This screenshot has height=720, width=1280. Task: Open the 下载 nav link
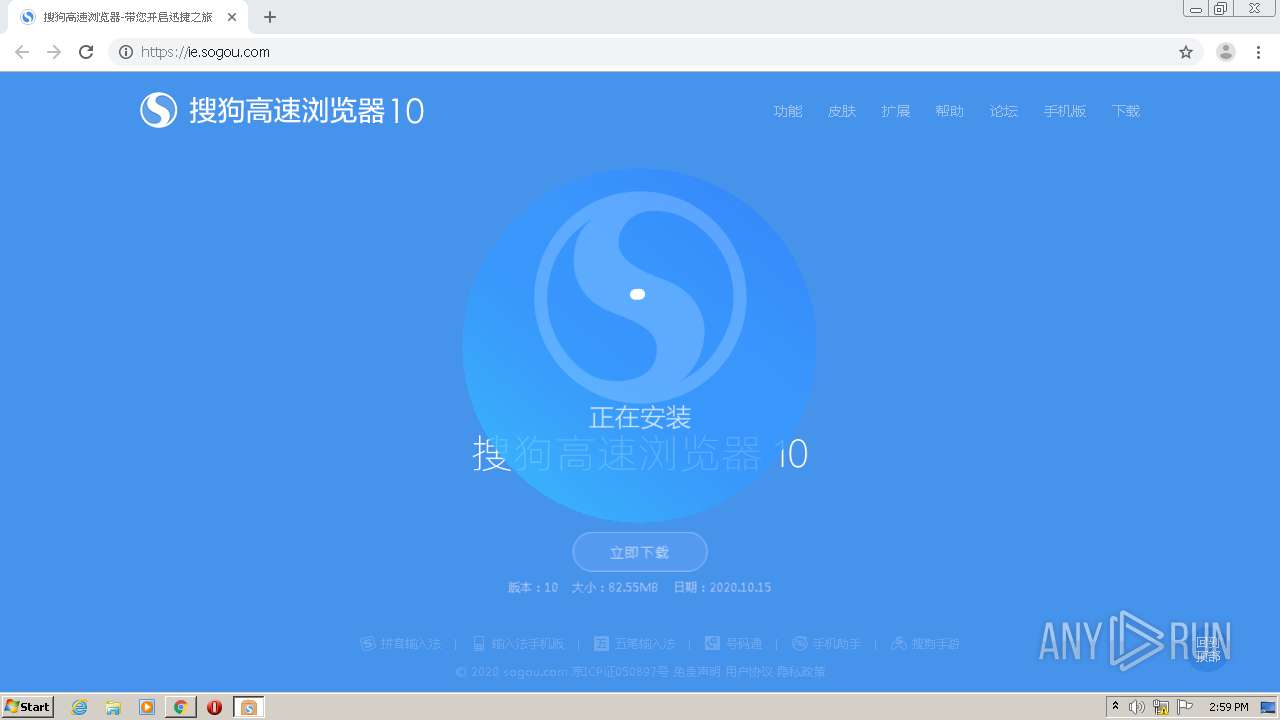coord(1126,111)
